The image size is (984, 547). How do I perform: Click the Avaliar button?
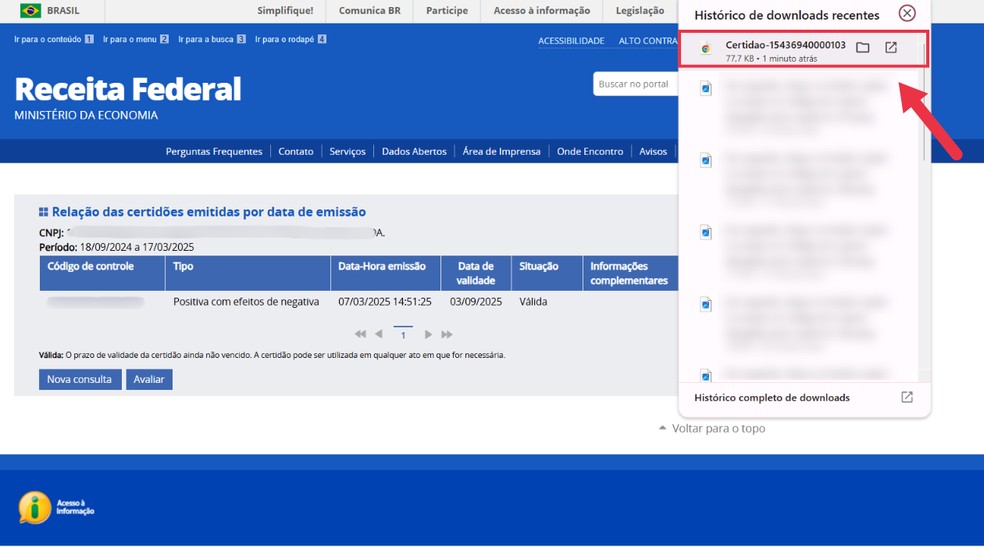click(x=149, y=380)
